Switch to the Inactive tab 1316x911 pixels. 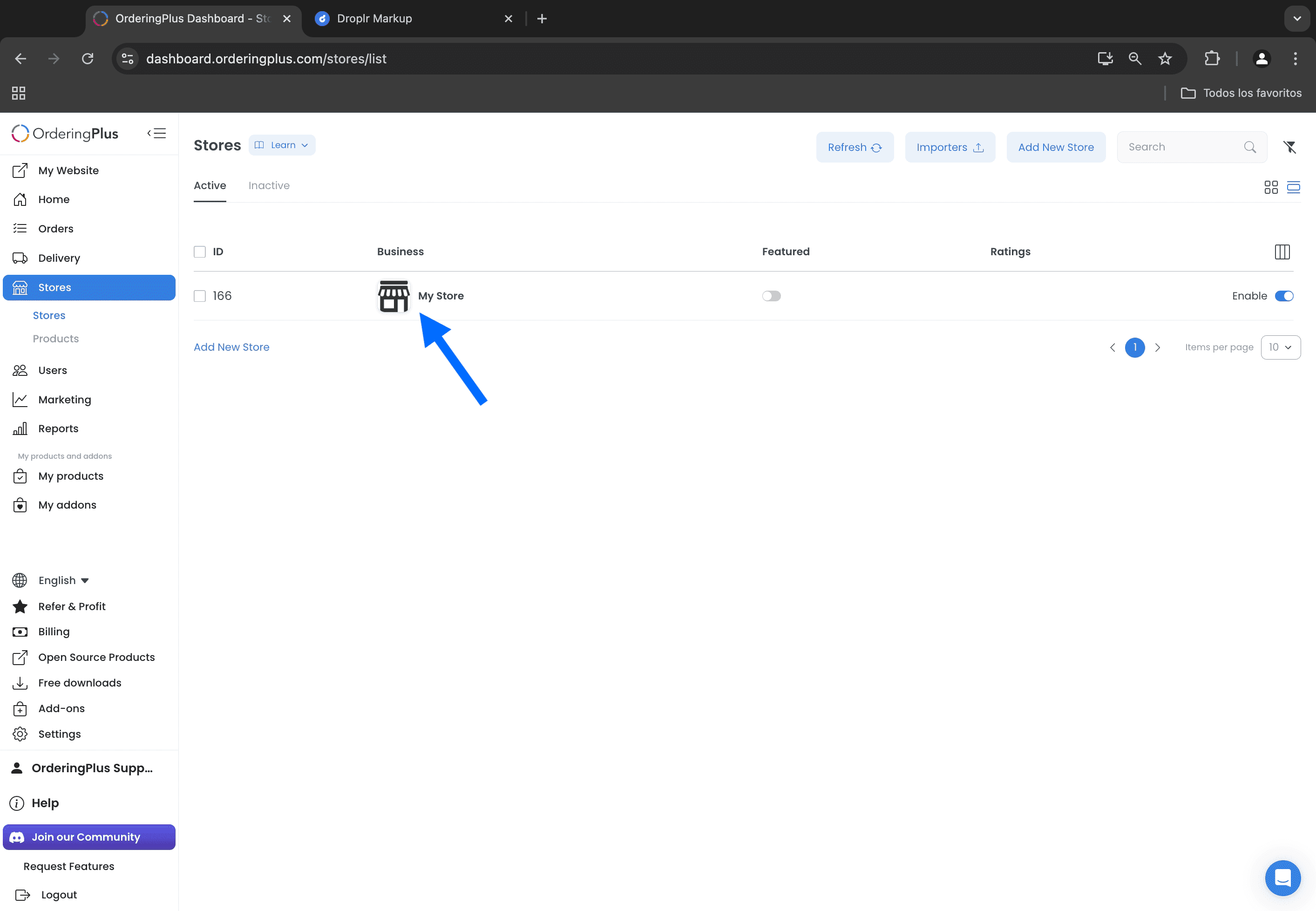(269, 185)
